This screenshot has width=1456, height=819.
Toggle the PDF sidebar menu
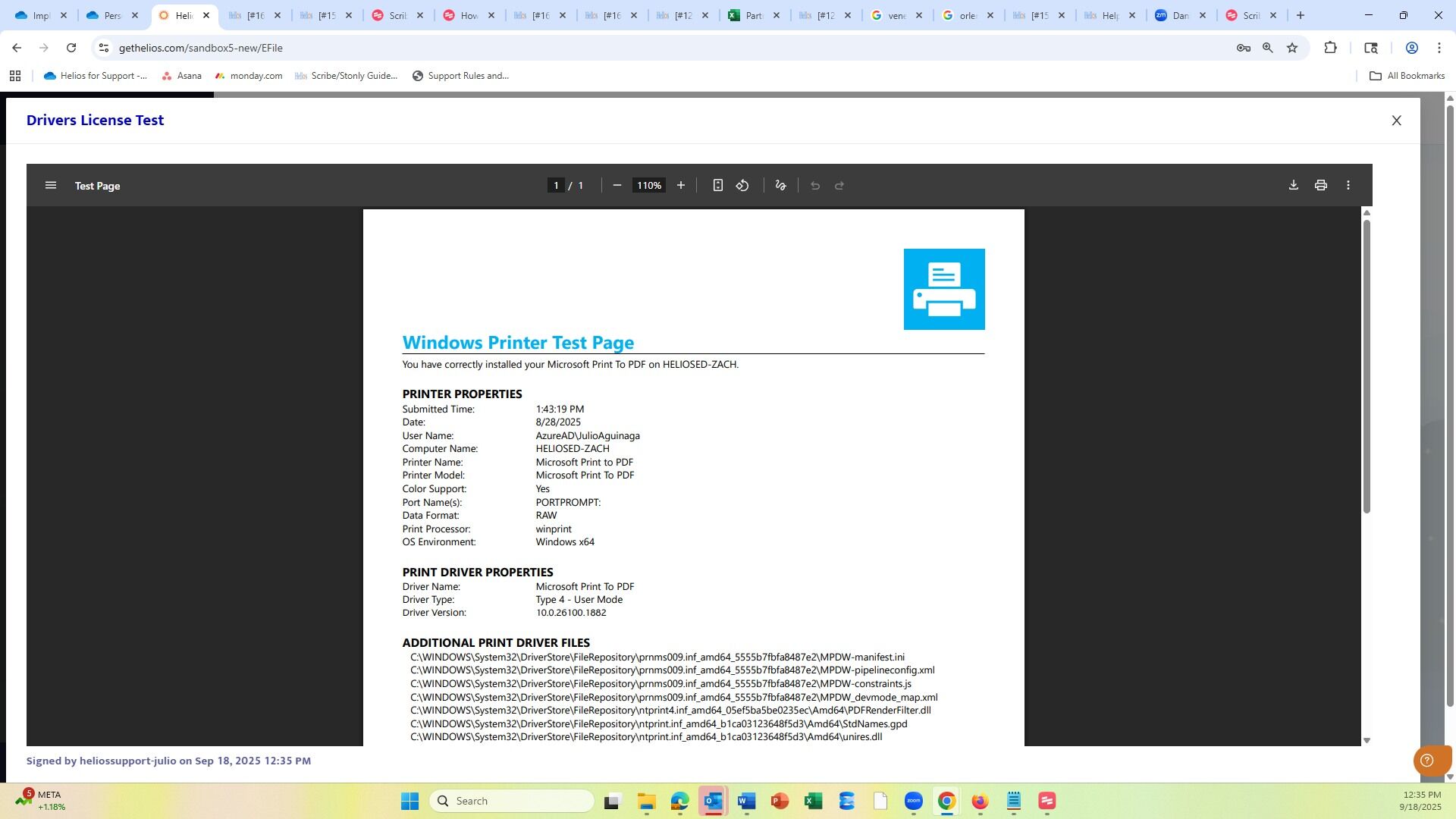point(51,186)
